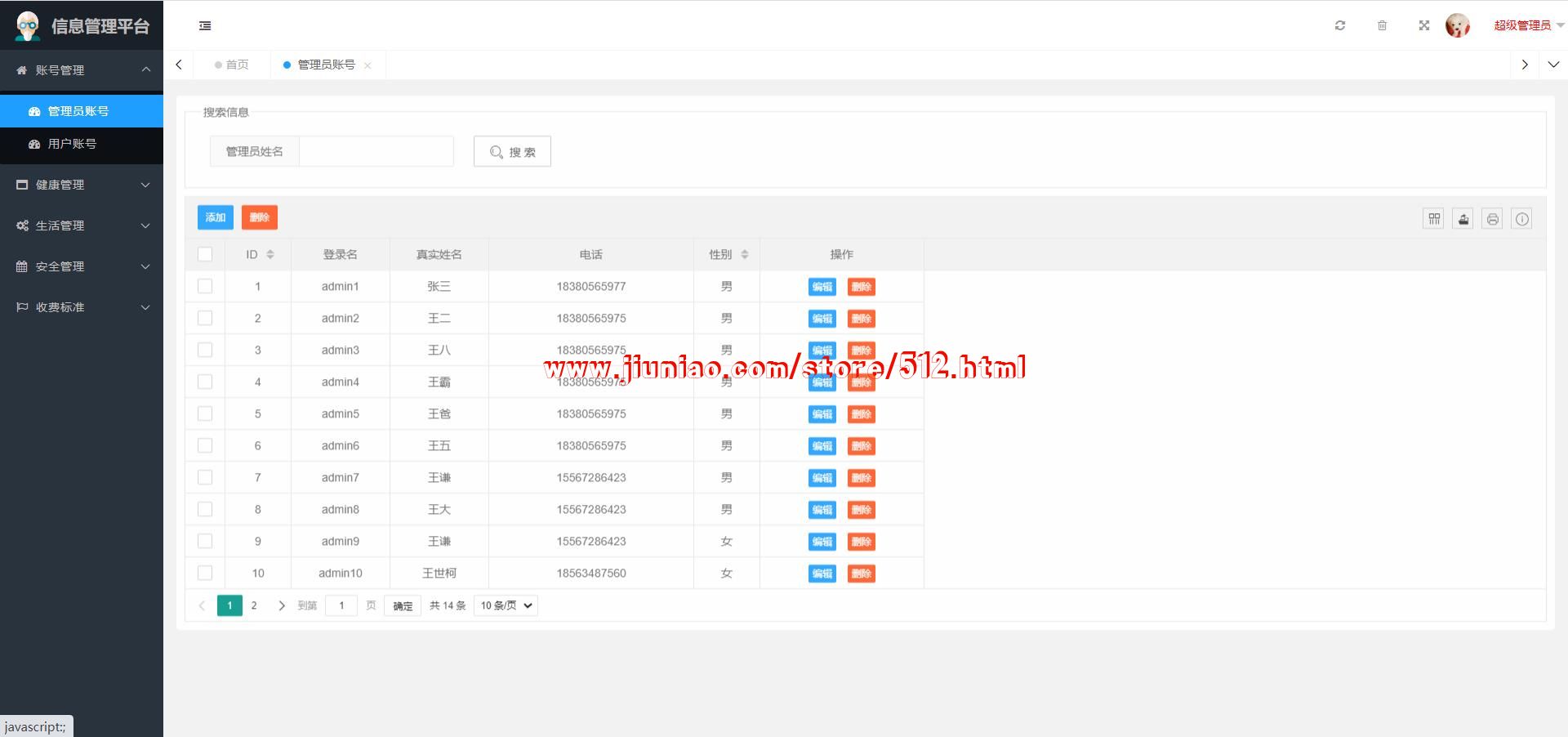Click the table export icon
The height and width of the screenshot is (737, 1568).
click(x=1463, y=219)
